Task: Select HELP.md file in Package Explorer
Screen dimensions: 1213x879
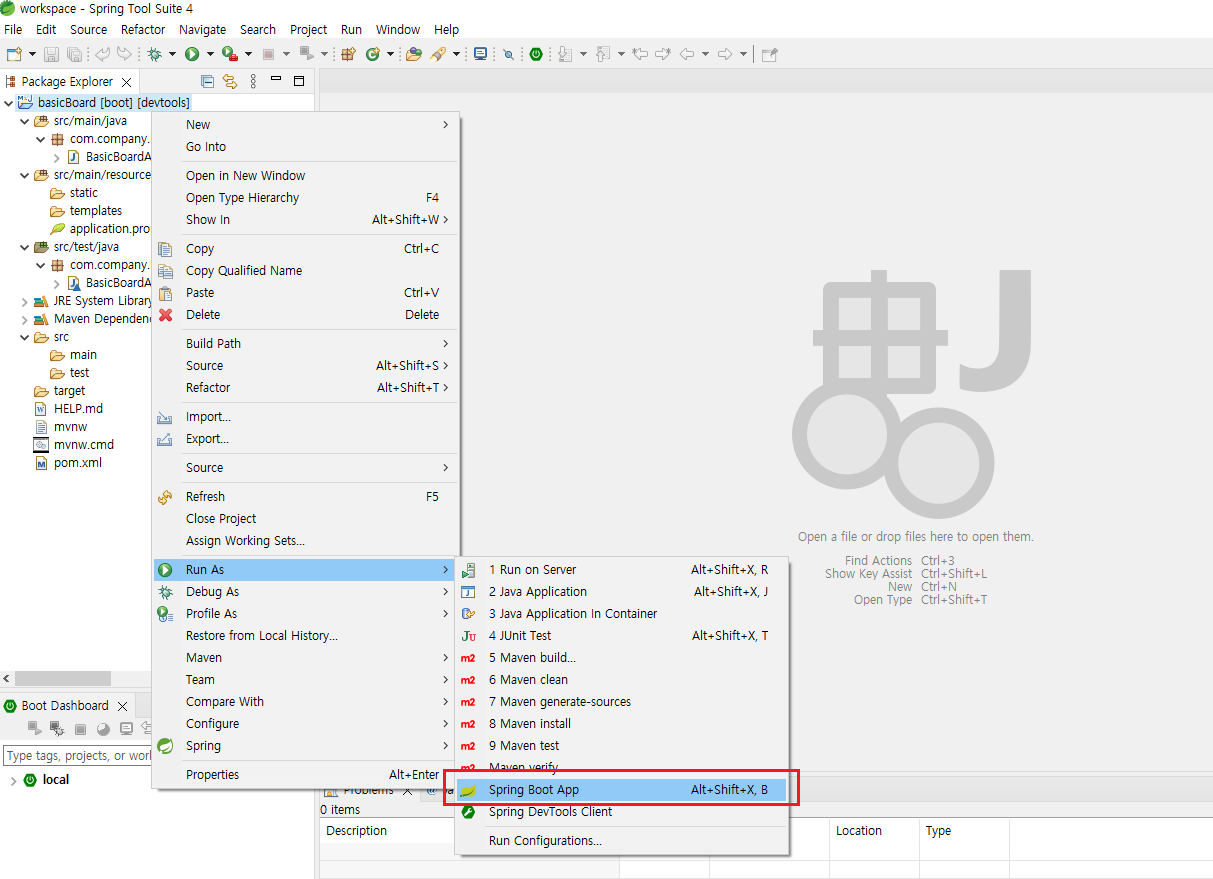Action: [78, 409]
